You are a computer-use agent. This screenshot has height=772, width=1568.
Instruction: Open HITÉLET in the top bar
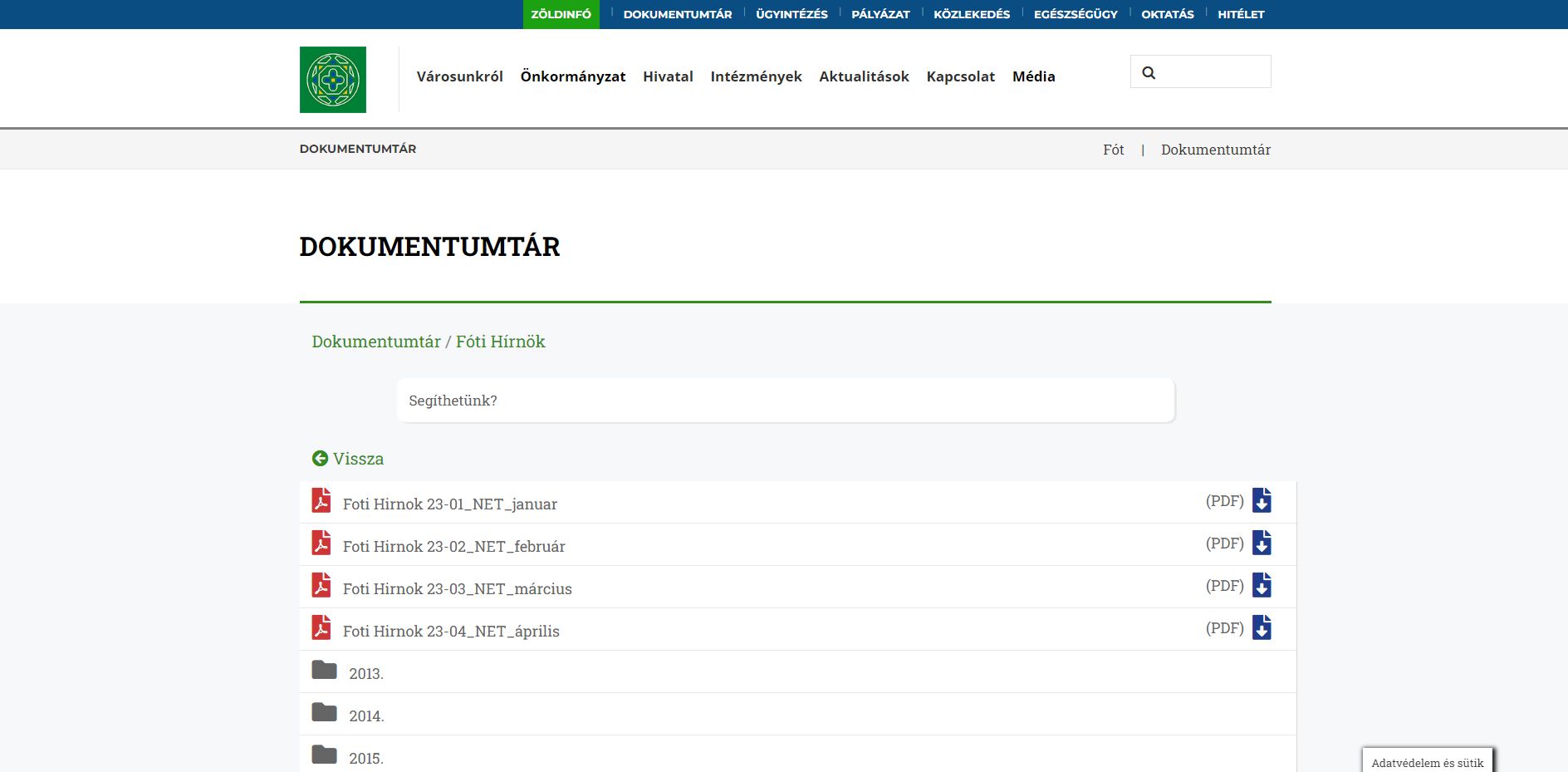click(1241, 14)
